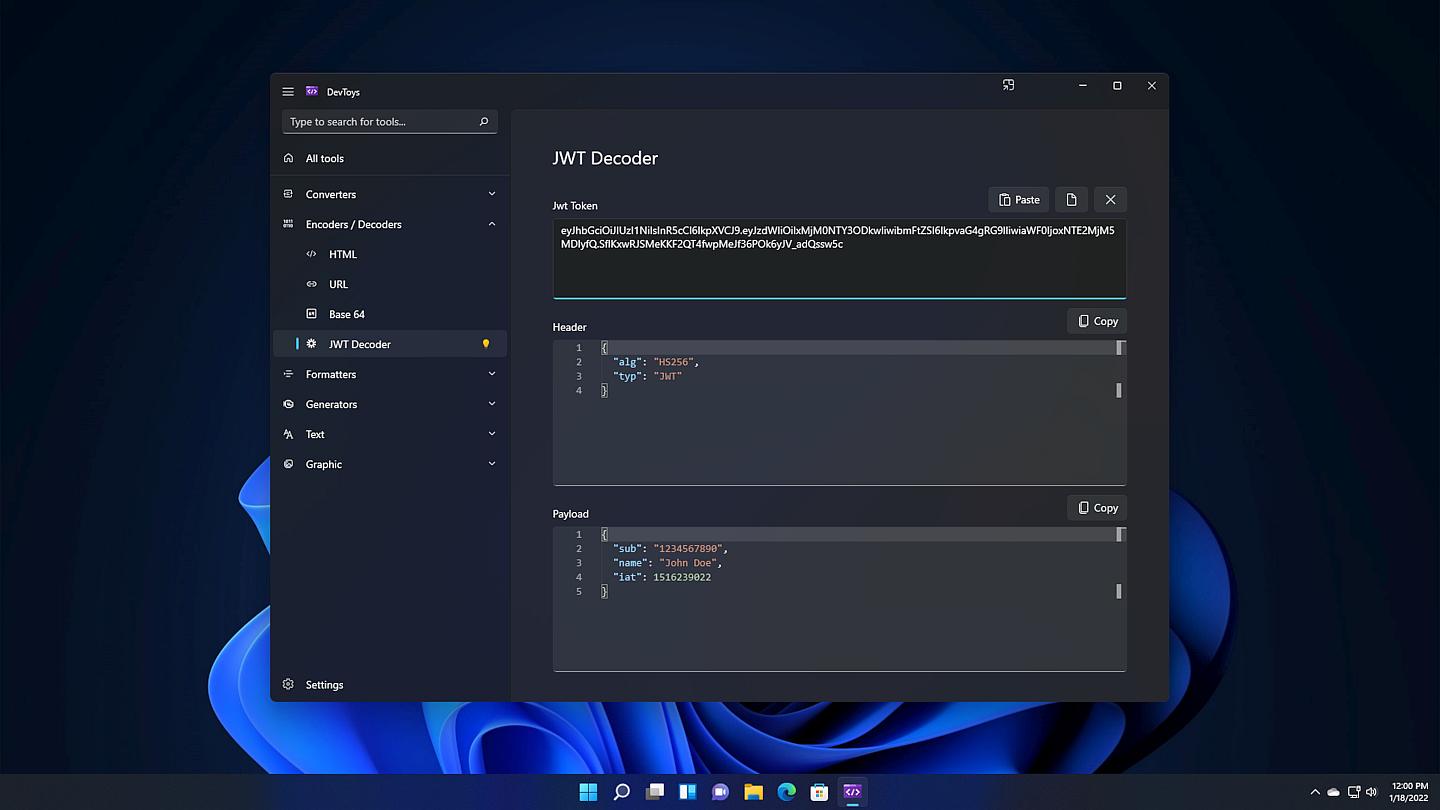Click the "sub": "1234567890" line

[x=670, y=549]
